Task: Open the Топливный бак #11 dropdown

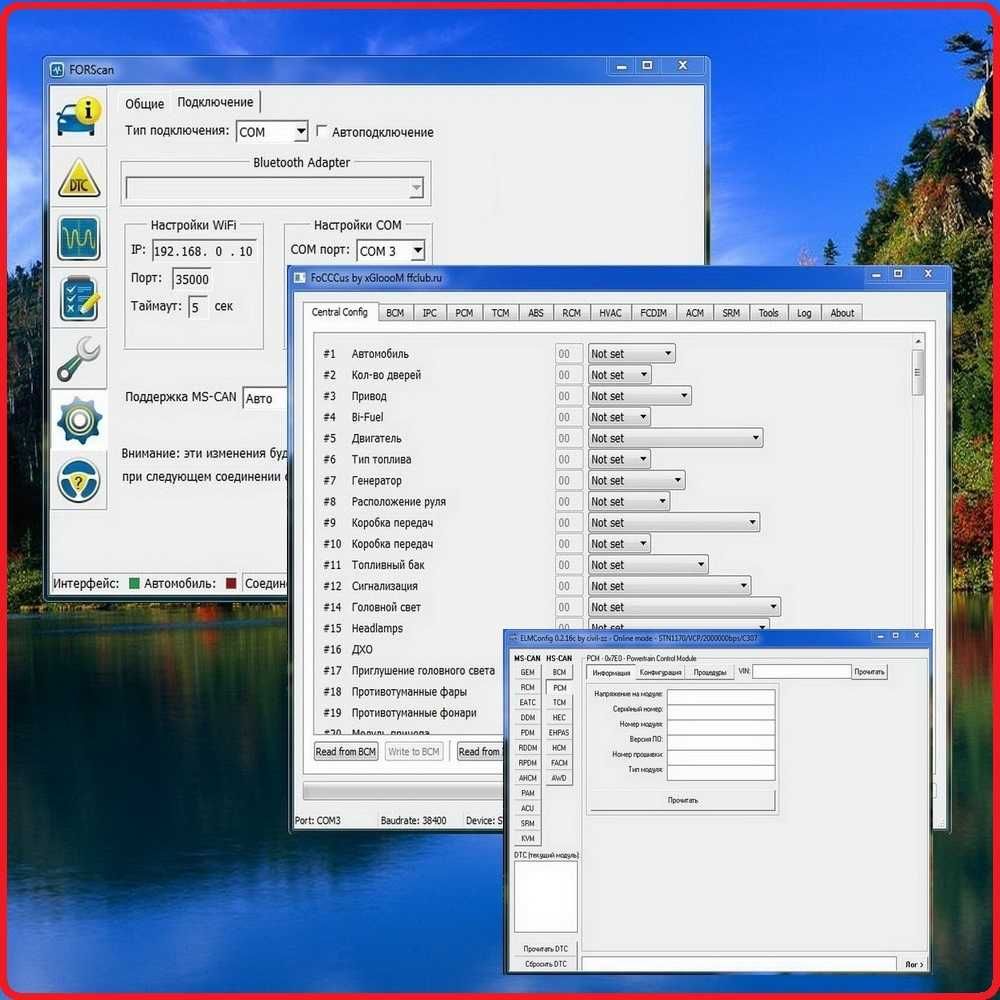Action: point(648,564)
